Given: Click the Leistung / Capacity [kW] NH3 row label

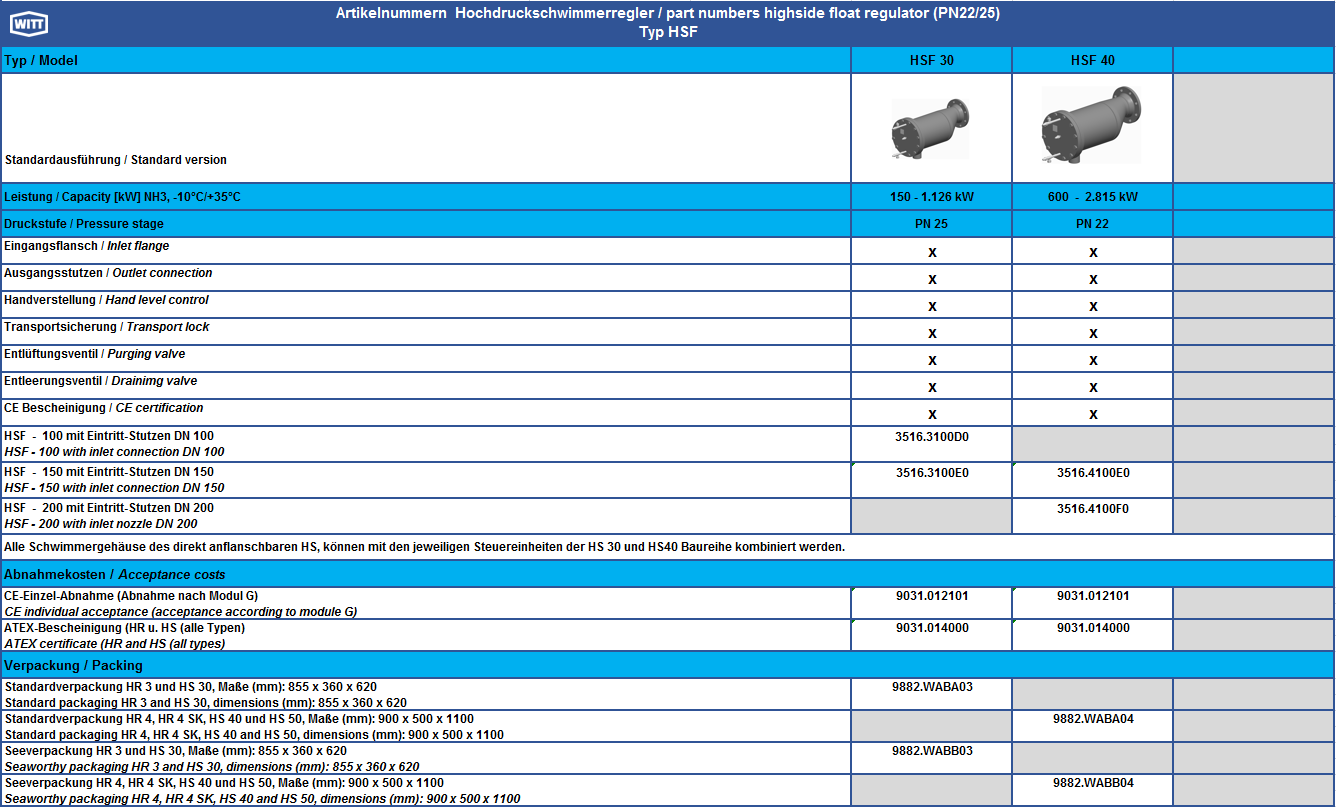Looking at the screenshot, I should 122,197.
